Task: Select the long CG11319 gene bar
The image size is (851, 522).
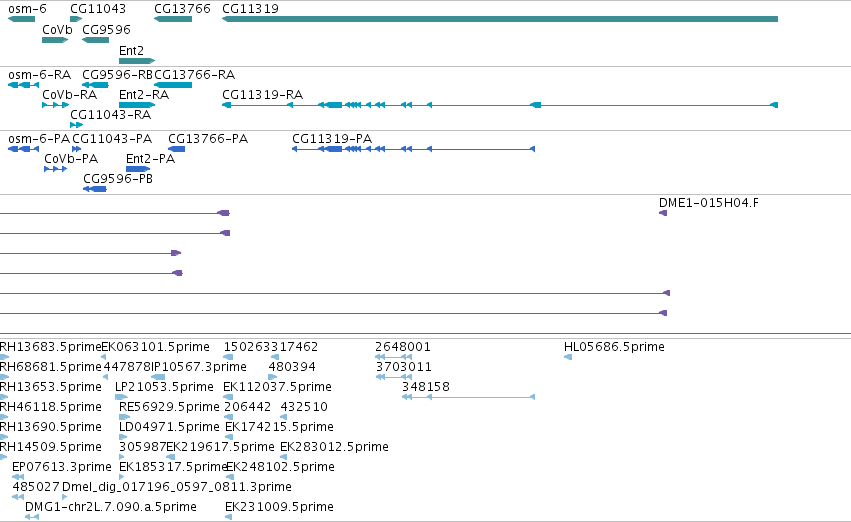Action: point(500,19)
